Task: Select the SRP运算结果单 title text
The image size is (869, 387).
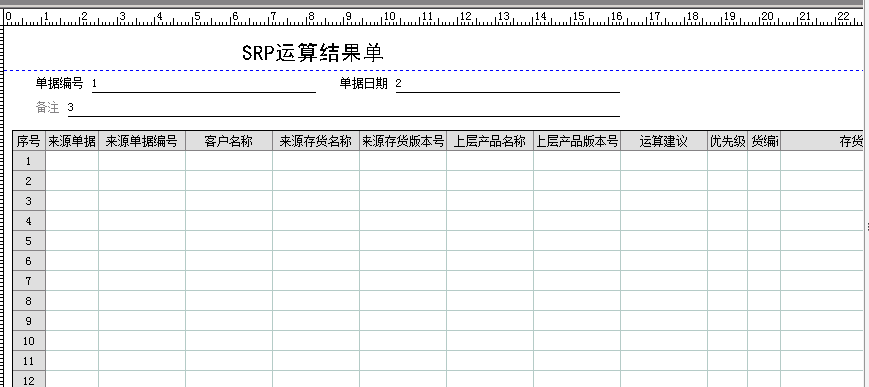Action: point(313,53)
